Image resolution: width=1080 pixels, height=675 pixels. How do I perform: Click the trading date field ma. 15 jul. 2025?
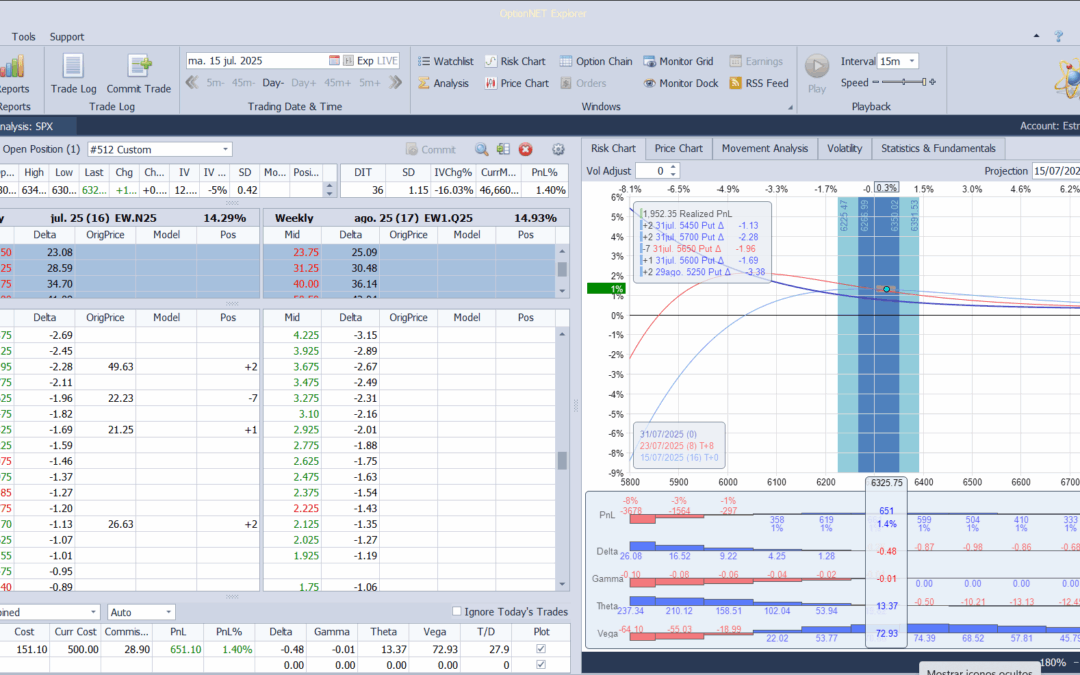pyautogui.click(x=256, y=61)
